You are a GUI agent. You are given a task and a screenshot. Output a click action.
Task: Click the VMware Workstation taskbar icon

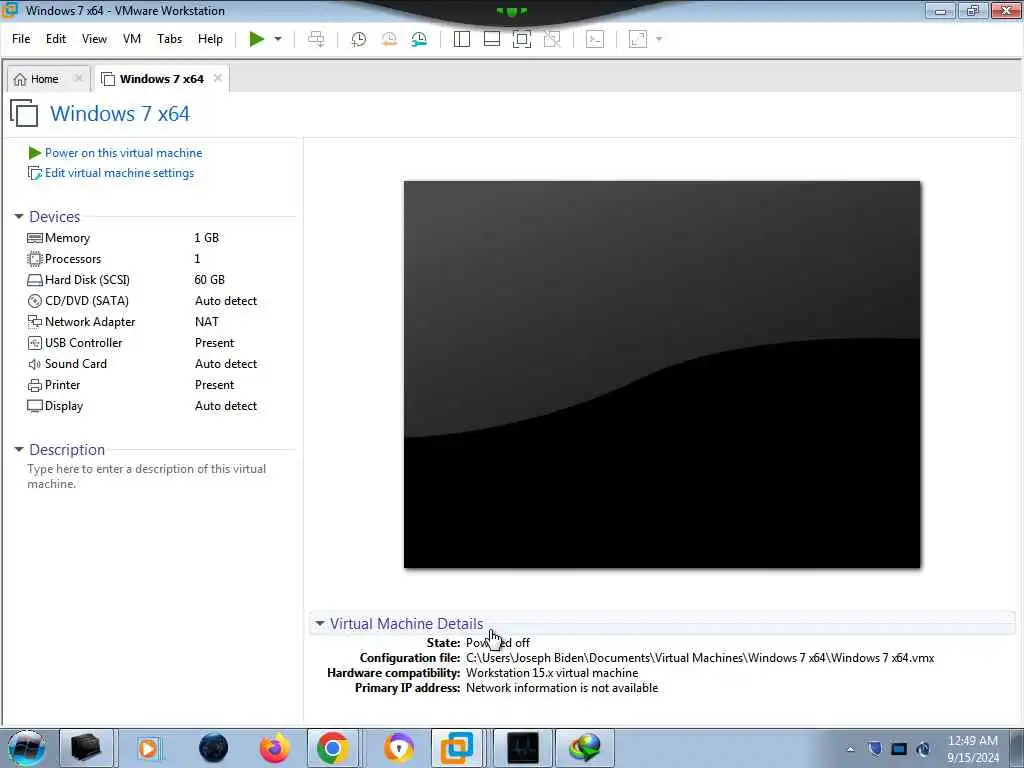click(456, 748)
